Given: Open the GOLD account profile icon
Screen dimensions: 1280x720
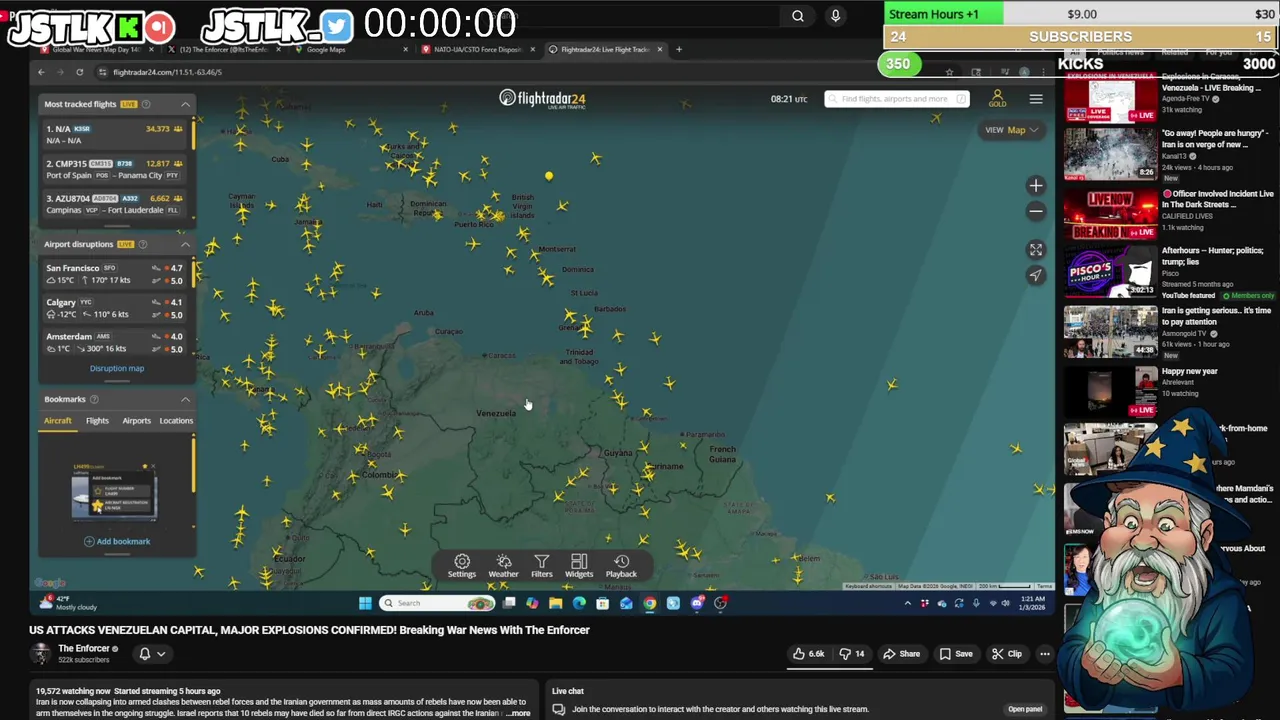Looking at the screenshot, I should [x=997, y=98].
